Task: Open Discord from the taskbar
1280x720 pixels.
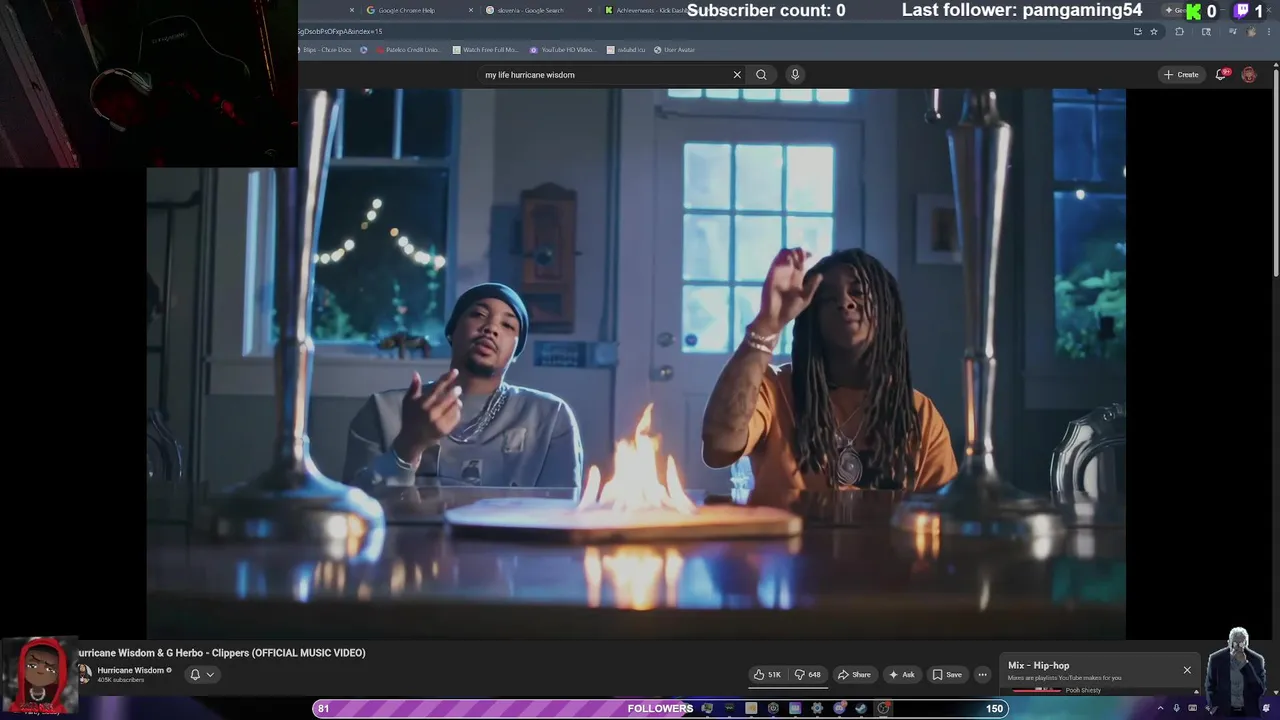Action: tap(839, 708)
